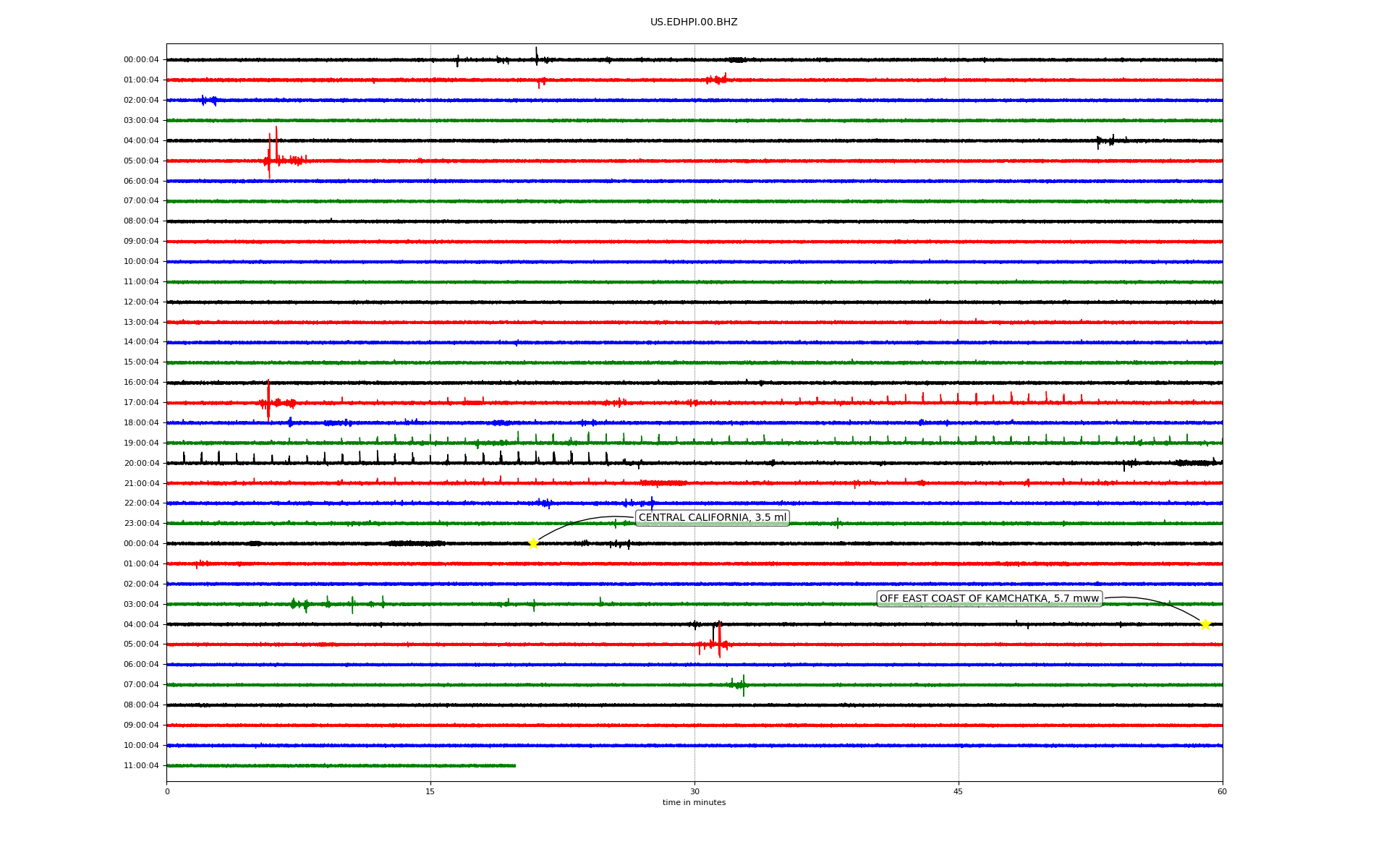Click the end of the short green last trace
The width and height of the screenshot is (1389, 868).
coord(514,765)
